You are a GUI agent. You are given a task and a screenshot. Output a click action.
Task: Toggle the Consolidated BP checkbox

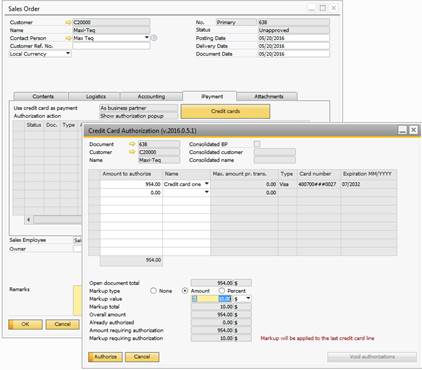pyautogui.click(x=257, y=144)
